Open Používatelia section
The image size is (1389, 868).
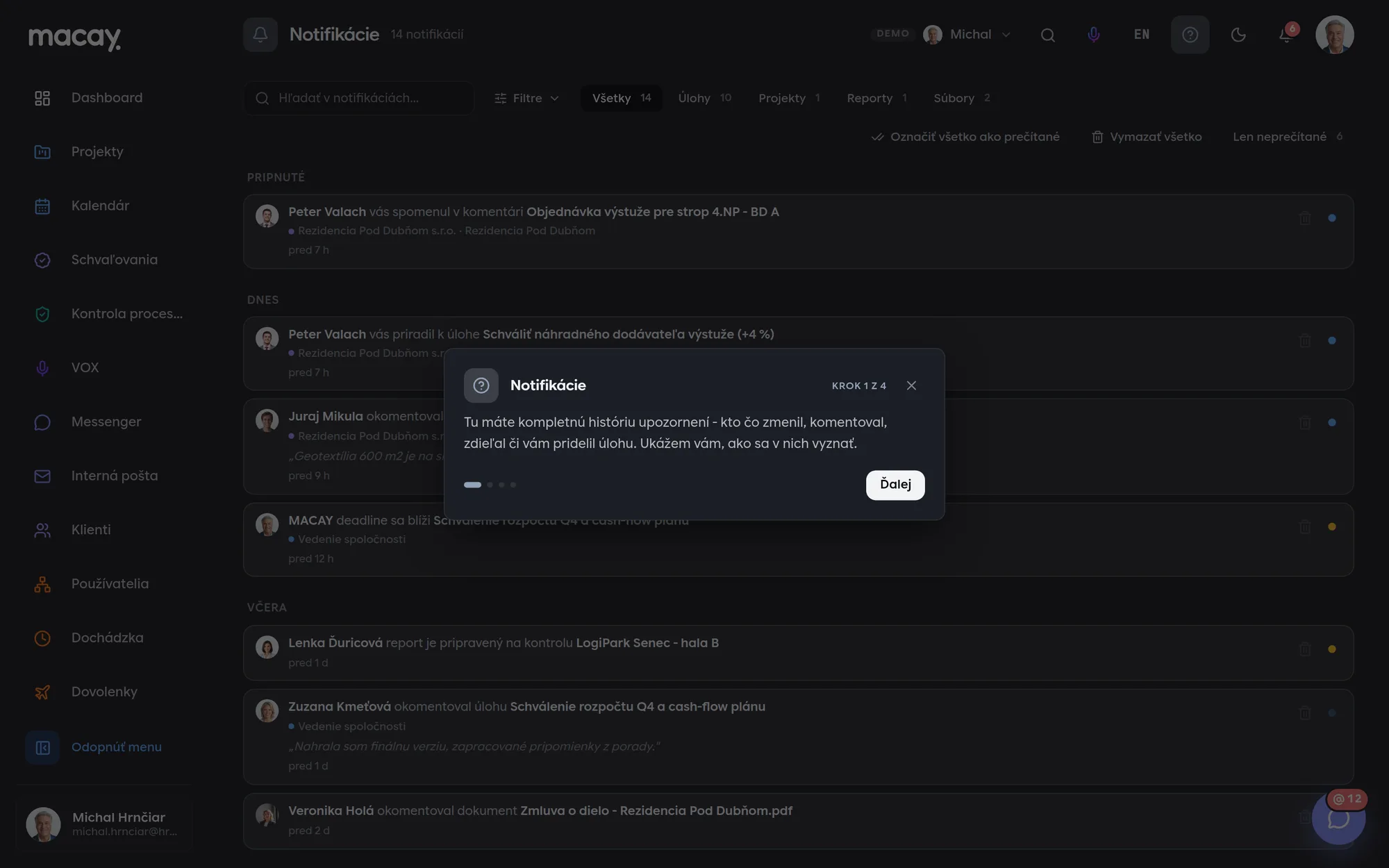pyautogui.click(x=104, y=584)
